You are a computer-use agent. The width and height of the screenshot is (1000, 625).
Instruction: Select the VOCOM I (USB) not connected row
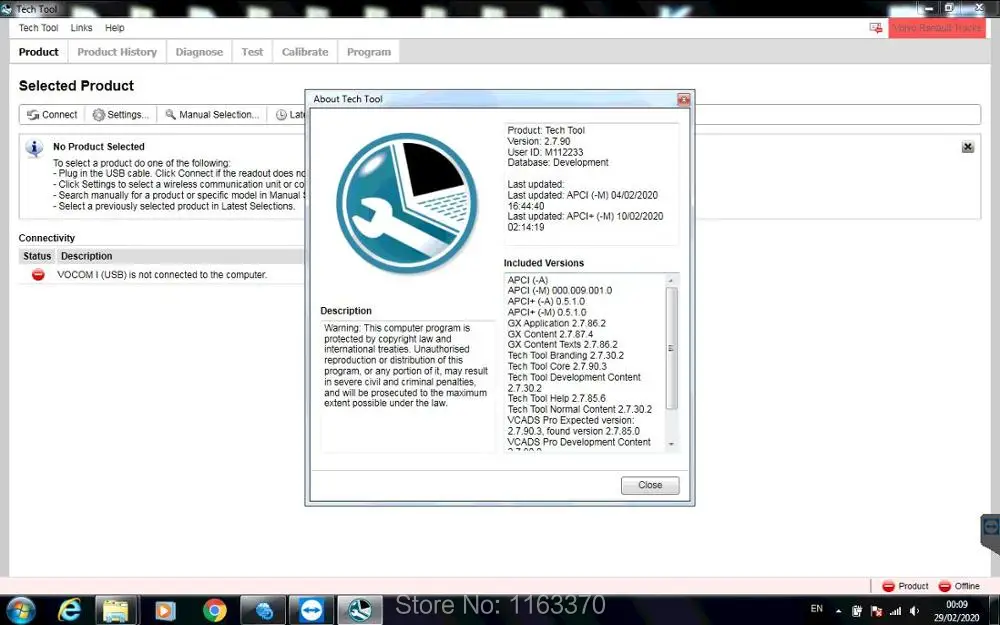(x=161, y=275)
